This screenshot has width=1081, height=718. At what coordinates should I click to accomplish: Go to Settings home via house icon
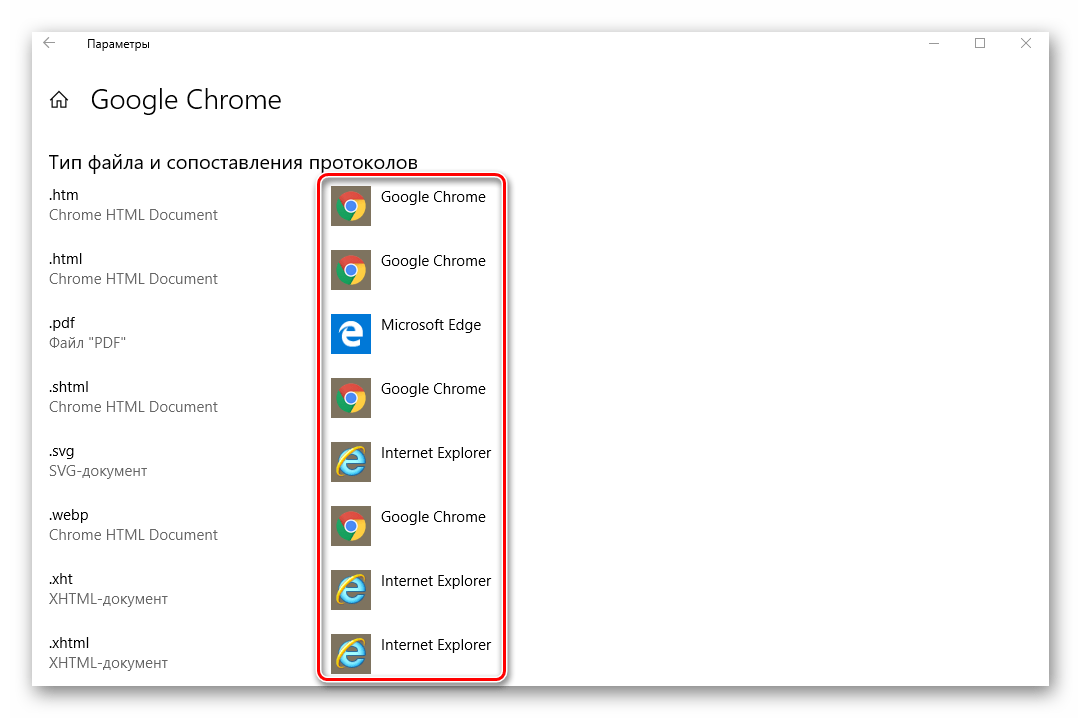click(59, 100)
